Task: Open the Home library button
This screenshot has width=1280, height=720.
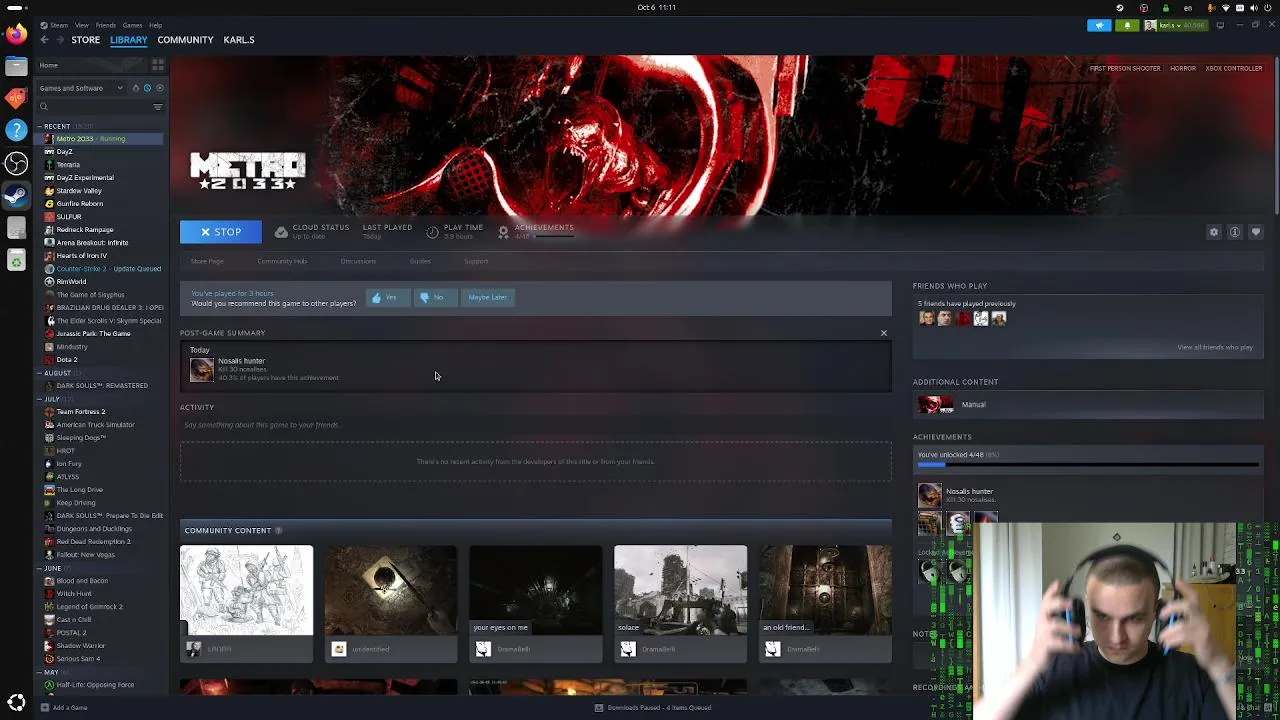Action: point(90,65)
